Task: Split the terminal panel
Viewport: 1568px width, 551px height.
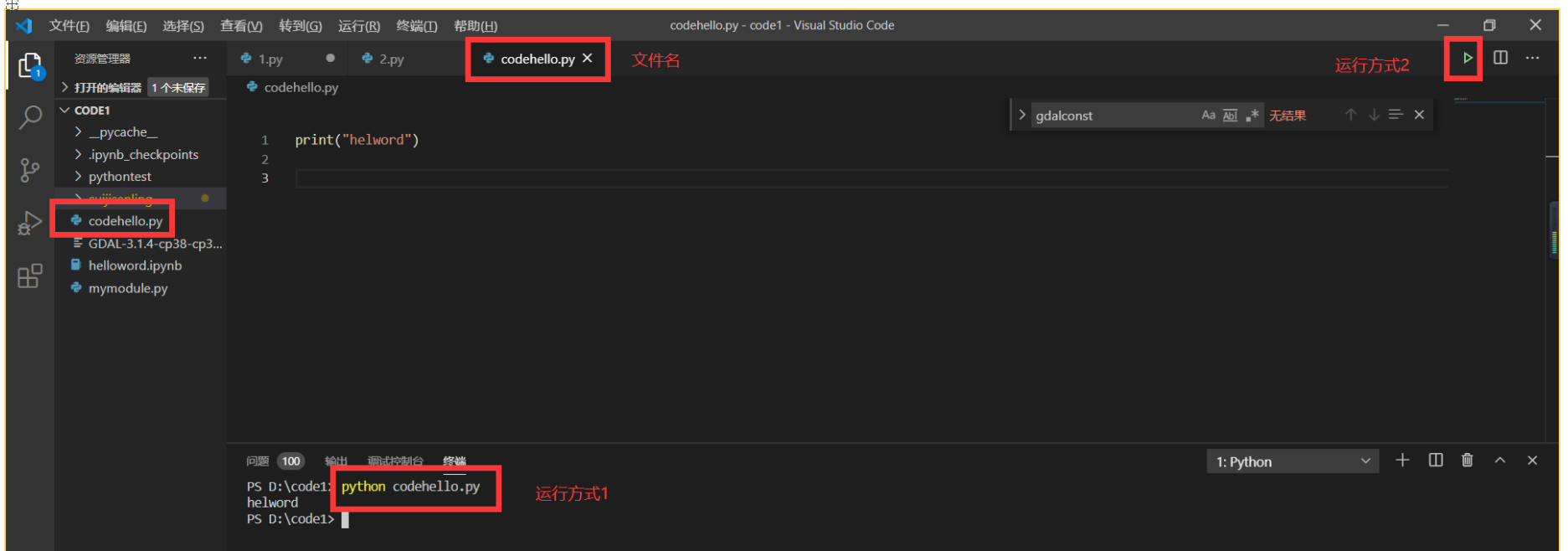Action: (x=1436, y=460)
